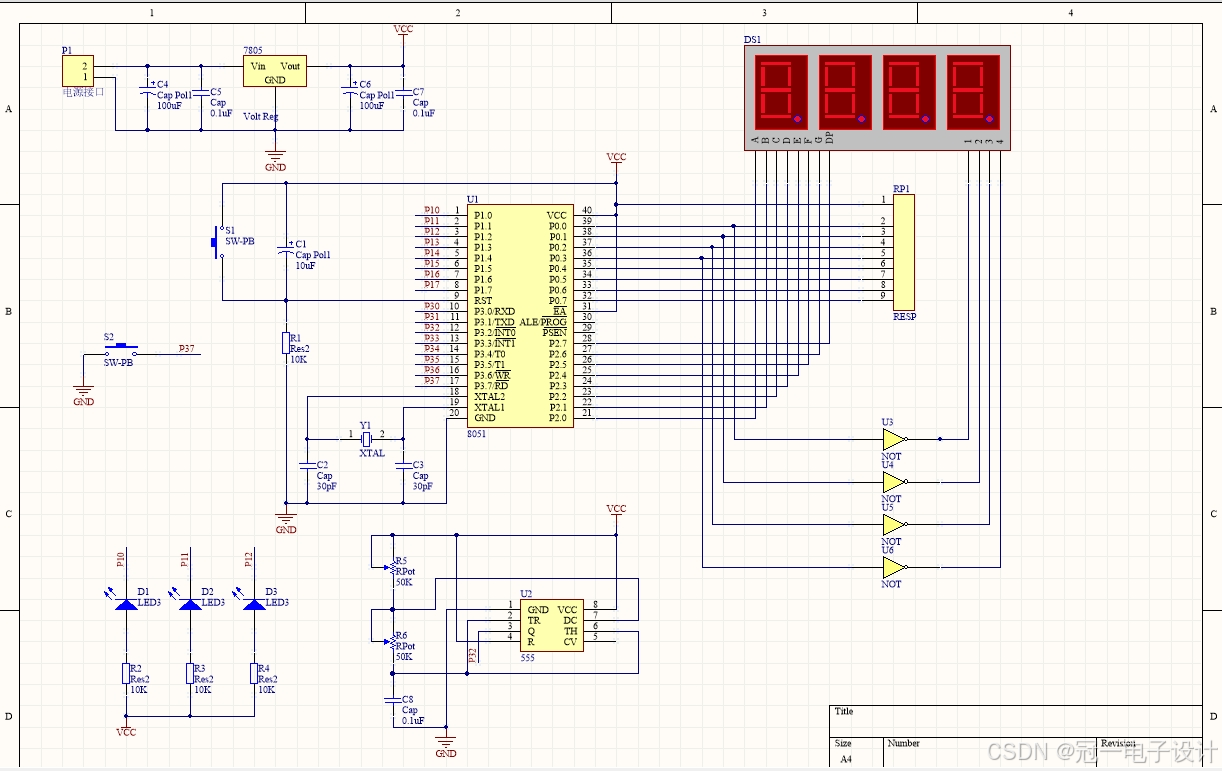Image resolution: width=1222 pixels, height=771 pixels.
Task: Click the S1 SW-PB reset switch symbol
Action: (217, 242)
